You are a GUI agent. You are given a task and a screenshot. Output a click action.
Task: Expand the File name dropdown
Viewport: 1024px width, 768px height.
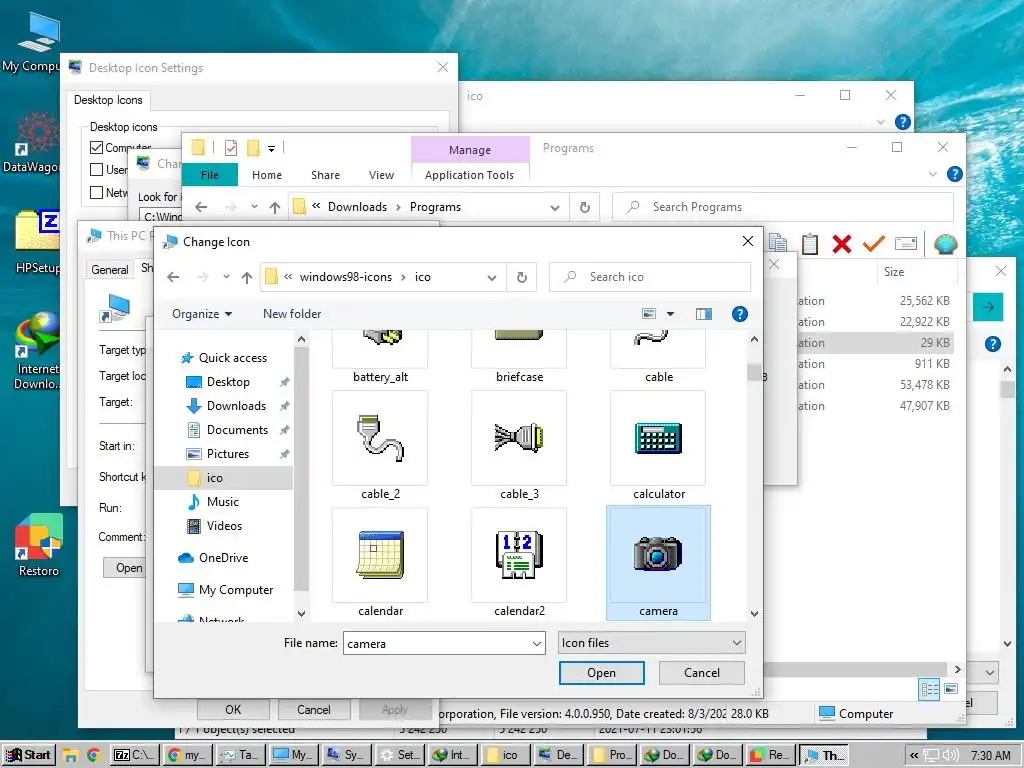click(x=536, y=643)
